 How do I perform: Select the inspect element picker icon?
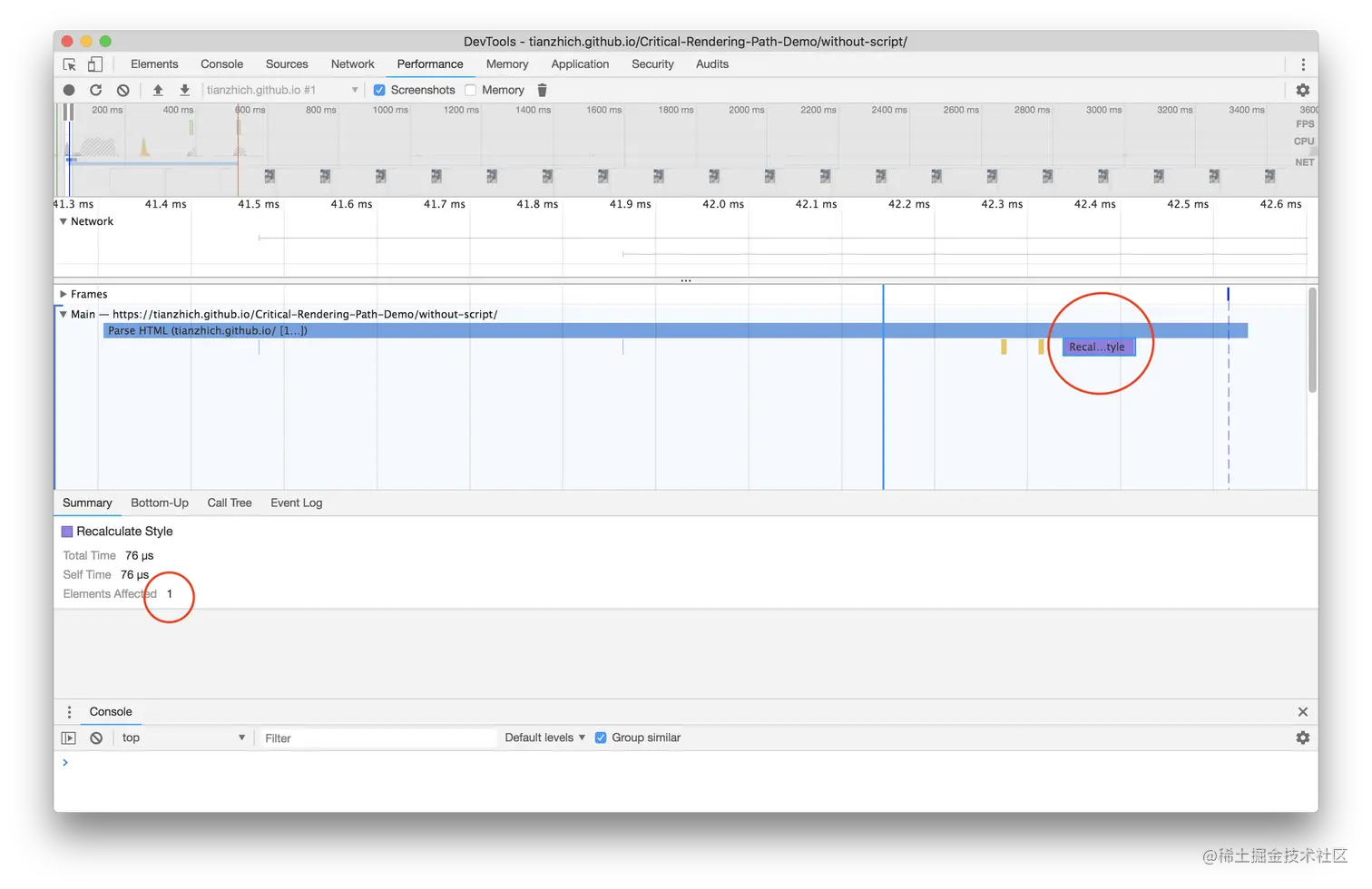point(70,64)
